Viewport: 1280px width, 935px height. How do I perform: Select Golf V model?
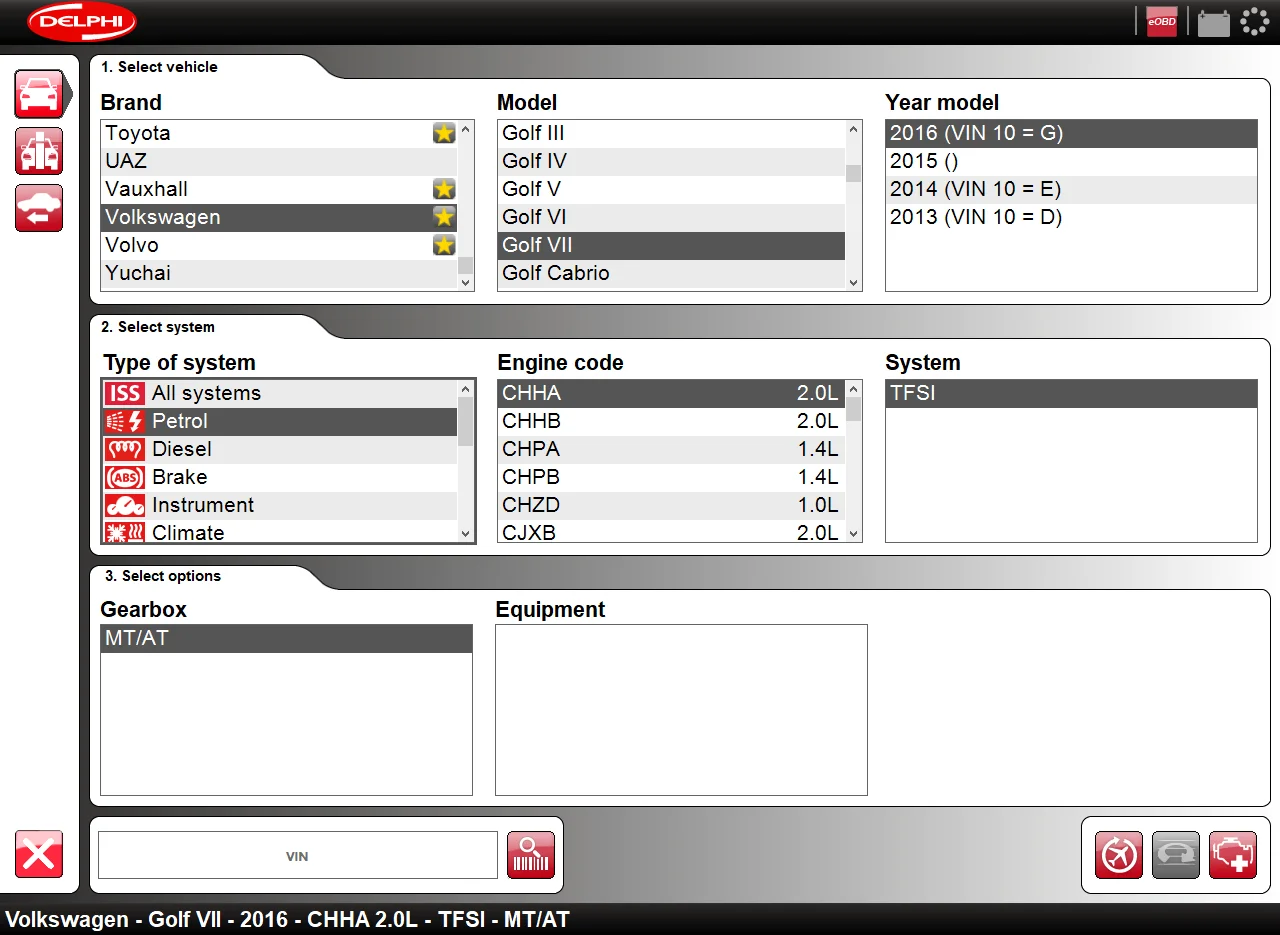(x=671, y=189)
